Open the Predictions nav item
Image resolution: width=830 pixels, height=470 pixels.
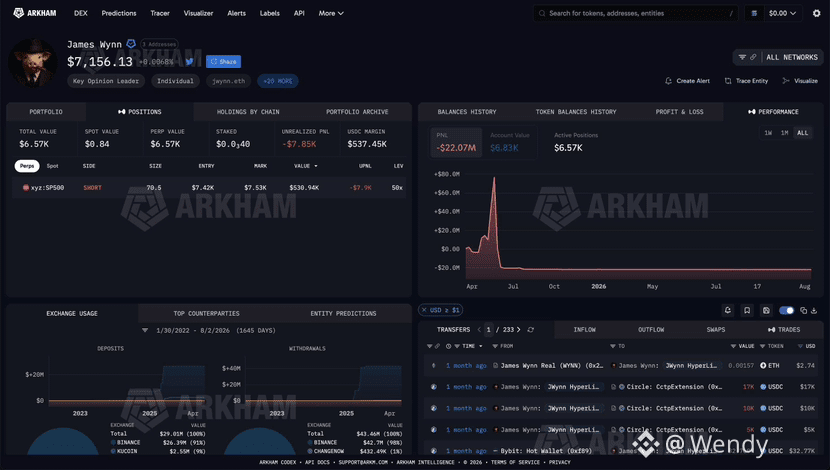coord(119,13)
